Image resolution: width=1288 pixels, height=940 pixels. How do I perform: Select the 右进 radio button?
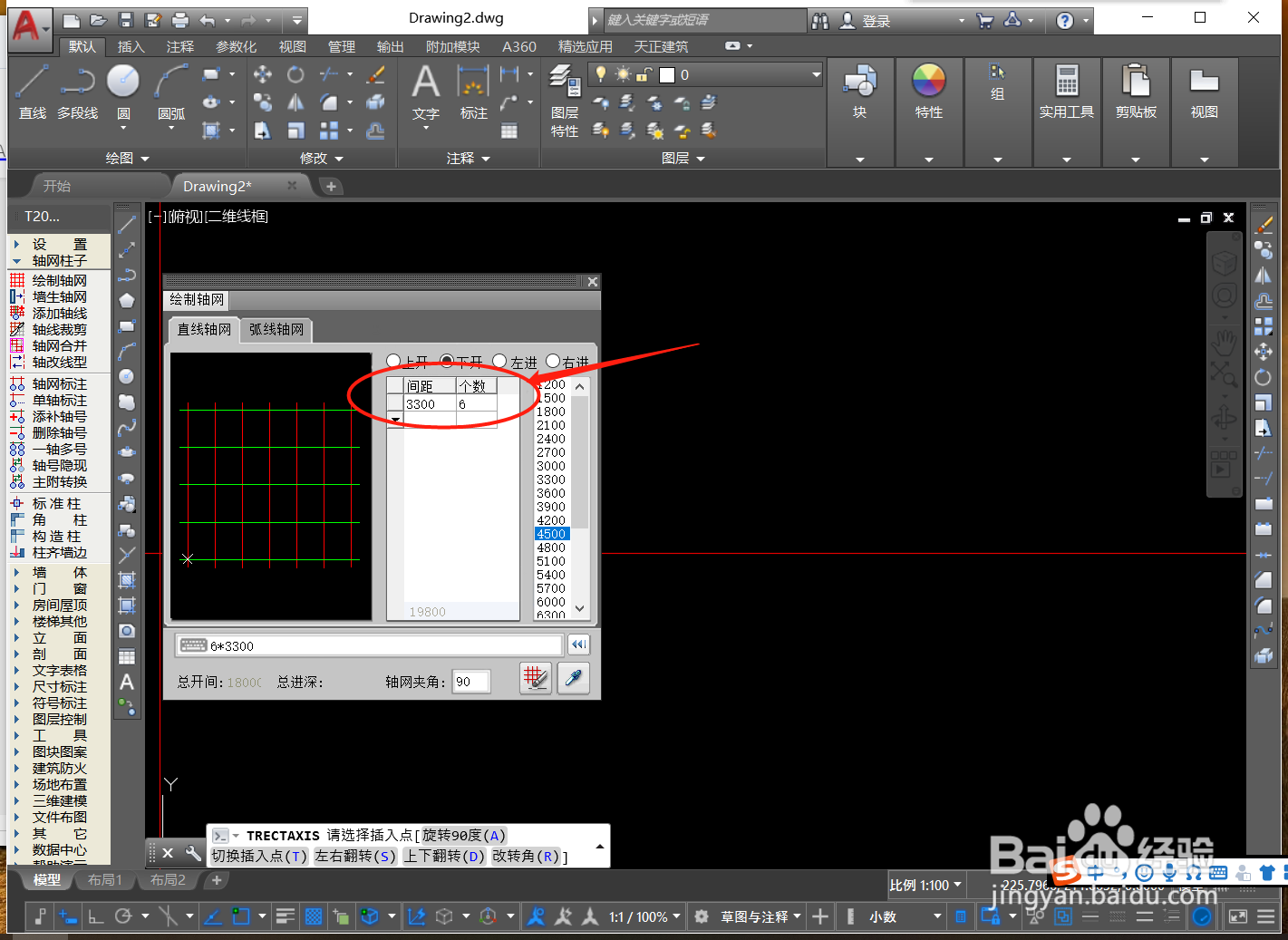pyautogui.click(x=553, y=361)
